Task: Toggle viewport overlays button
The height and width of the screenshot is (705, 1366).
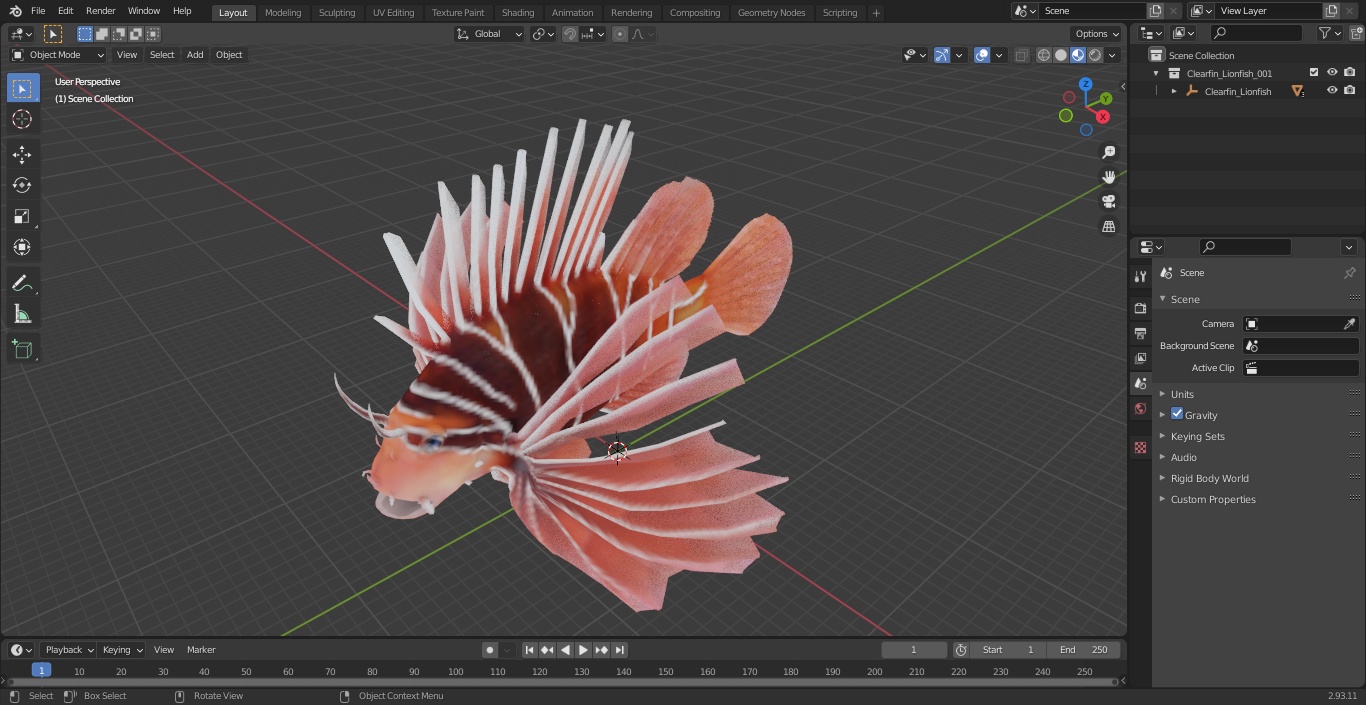Action: (982, 55)
